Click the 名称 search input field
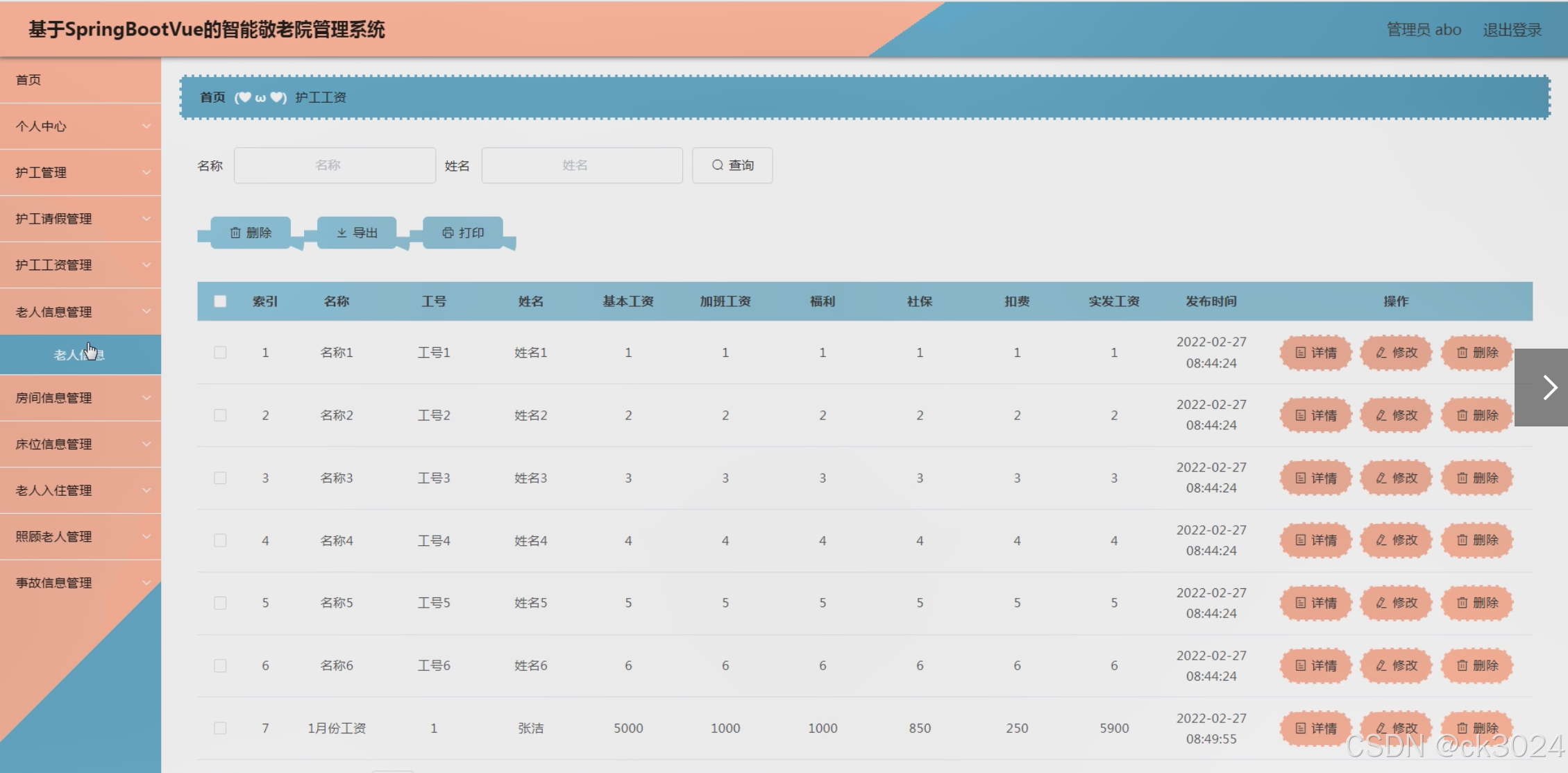This screenshot has height=773, width=1568. pyautogui.click(x=335, y=165)
